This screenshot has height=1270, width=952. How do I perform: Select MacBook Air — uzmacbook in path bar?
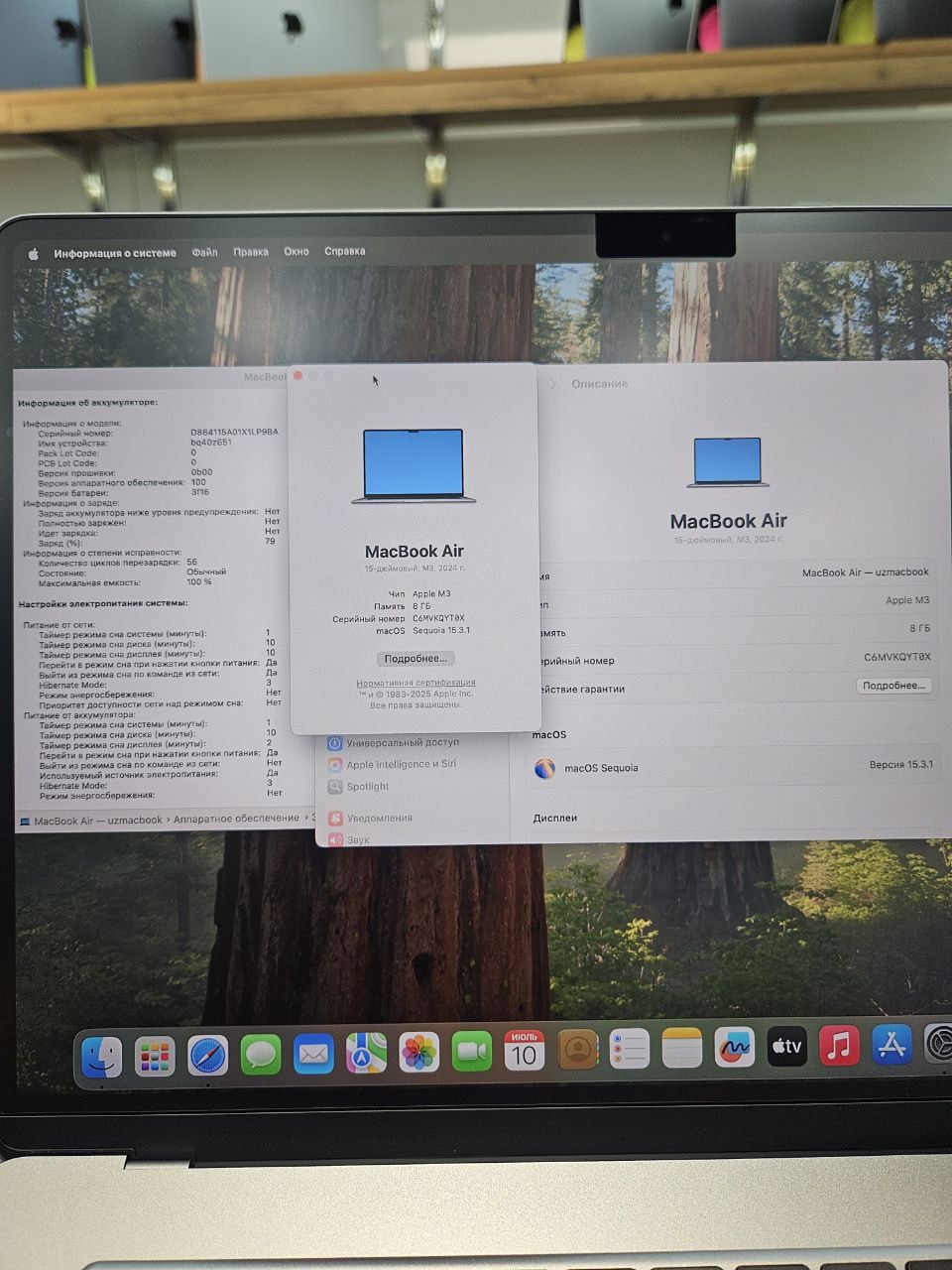point(90,821)
